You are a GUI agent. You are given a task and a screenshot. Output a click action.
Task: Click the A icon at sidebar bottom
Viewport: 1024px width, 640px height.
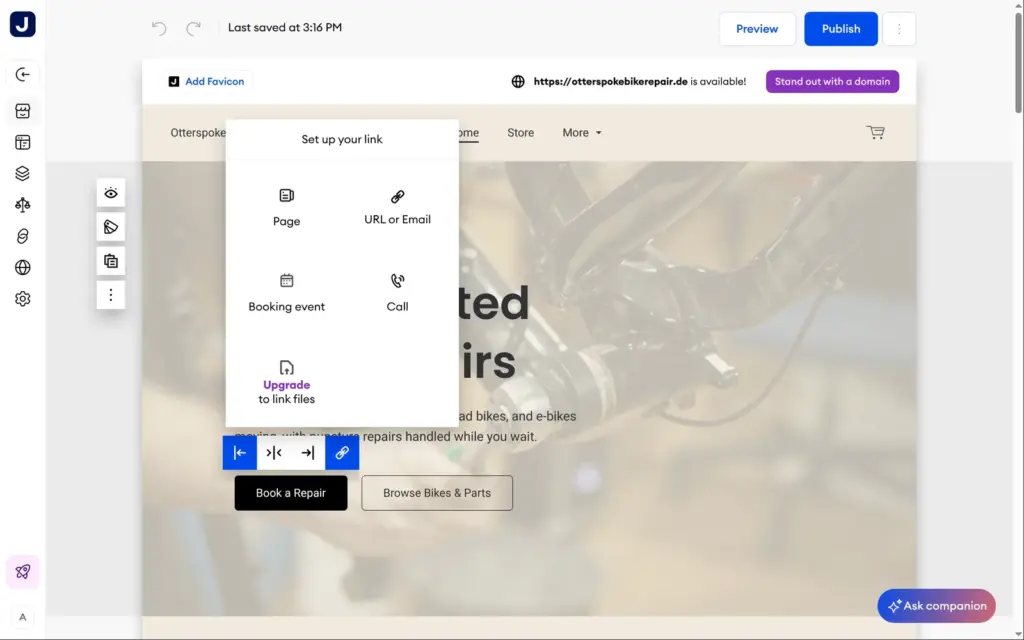[22, 617]
